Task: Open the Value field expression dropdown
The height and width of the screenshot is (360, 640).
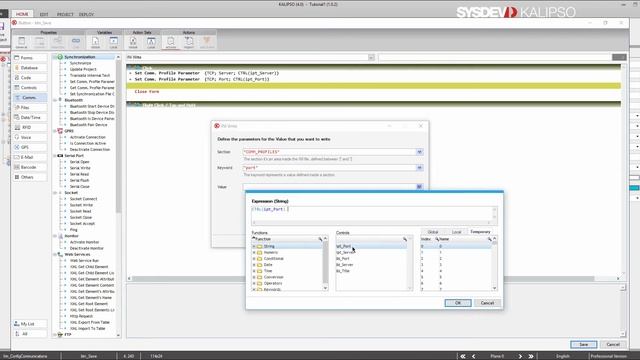Action: (419, 187)
